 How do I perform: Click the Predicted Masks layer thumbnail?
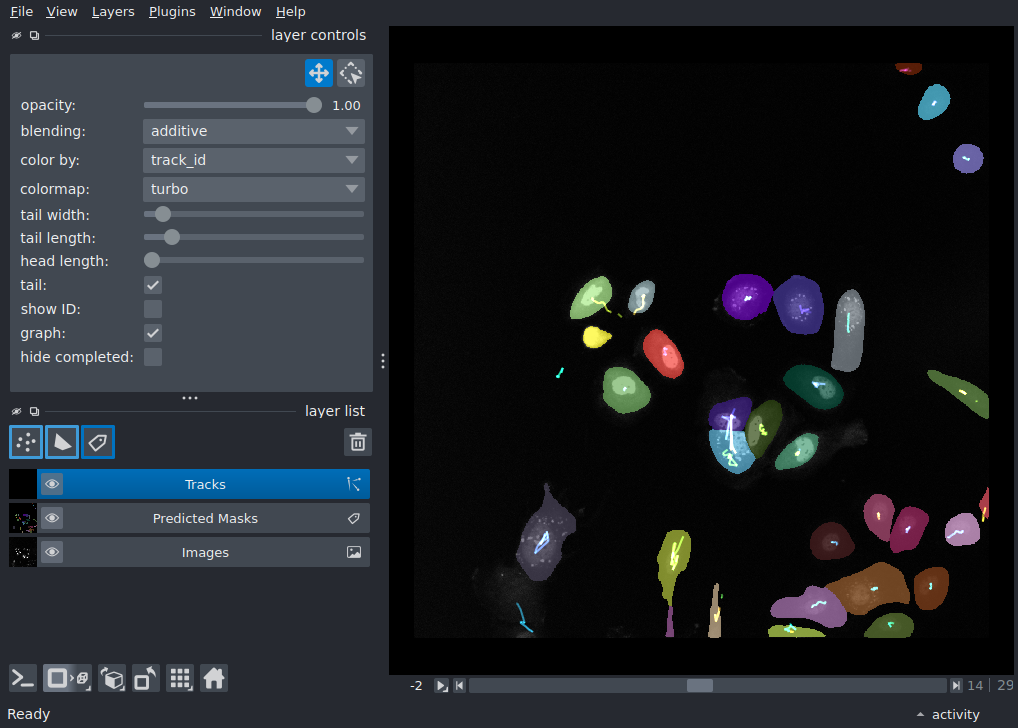23,518
